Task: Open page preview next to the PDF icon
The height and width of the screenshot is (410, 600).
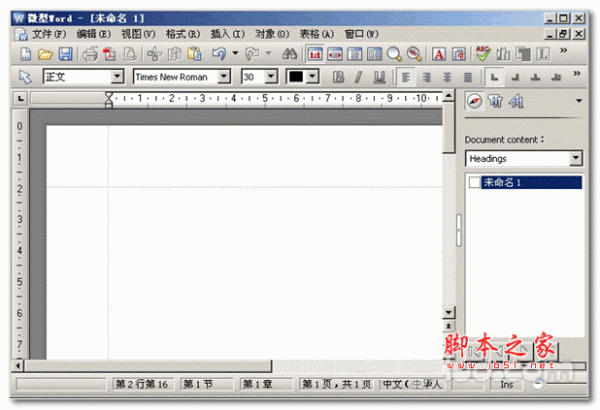Action: [x=130, y=54]
